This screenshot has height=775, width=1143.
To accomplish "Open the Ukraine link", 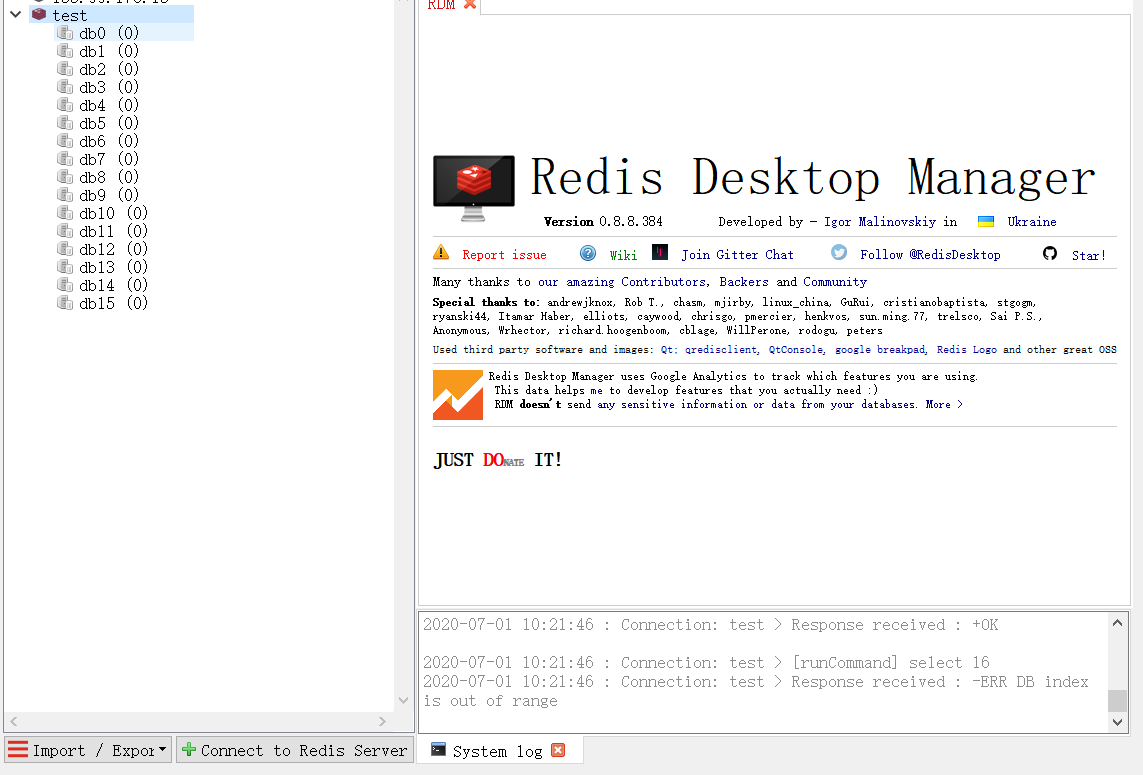I will pos(1031,222).
